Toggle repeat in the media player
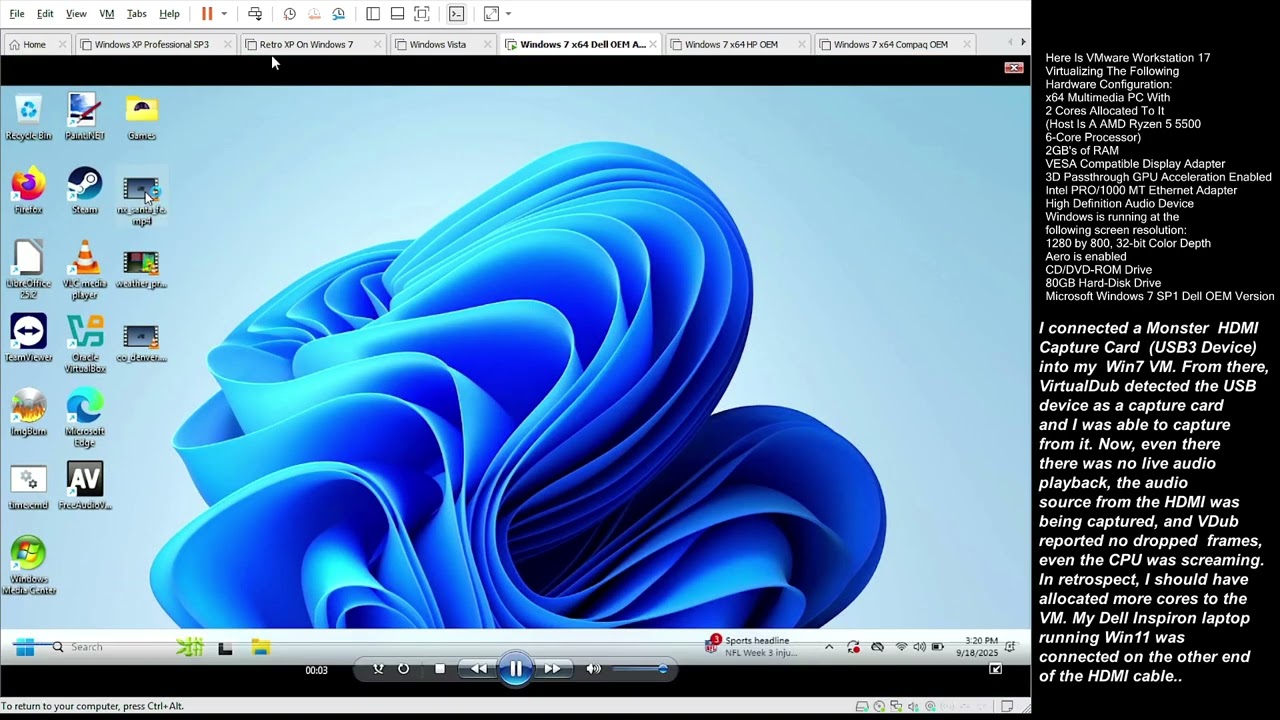 [403, 669]
